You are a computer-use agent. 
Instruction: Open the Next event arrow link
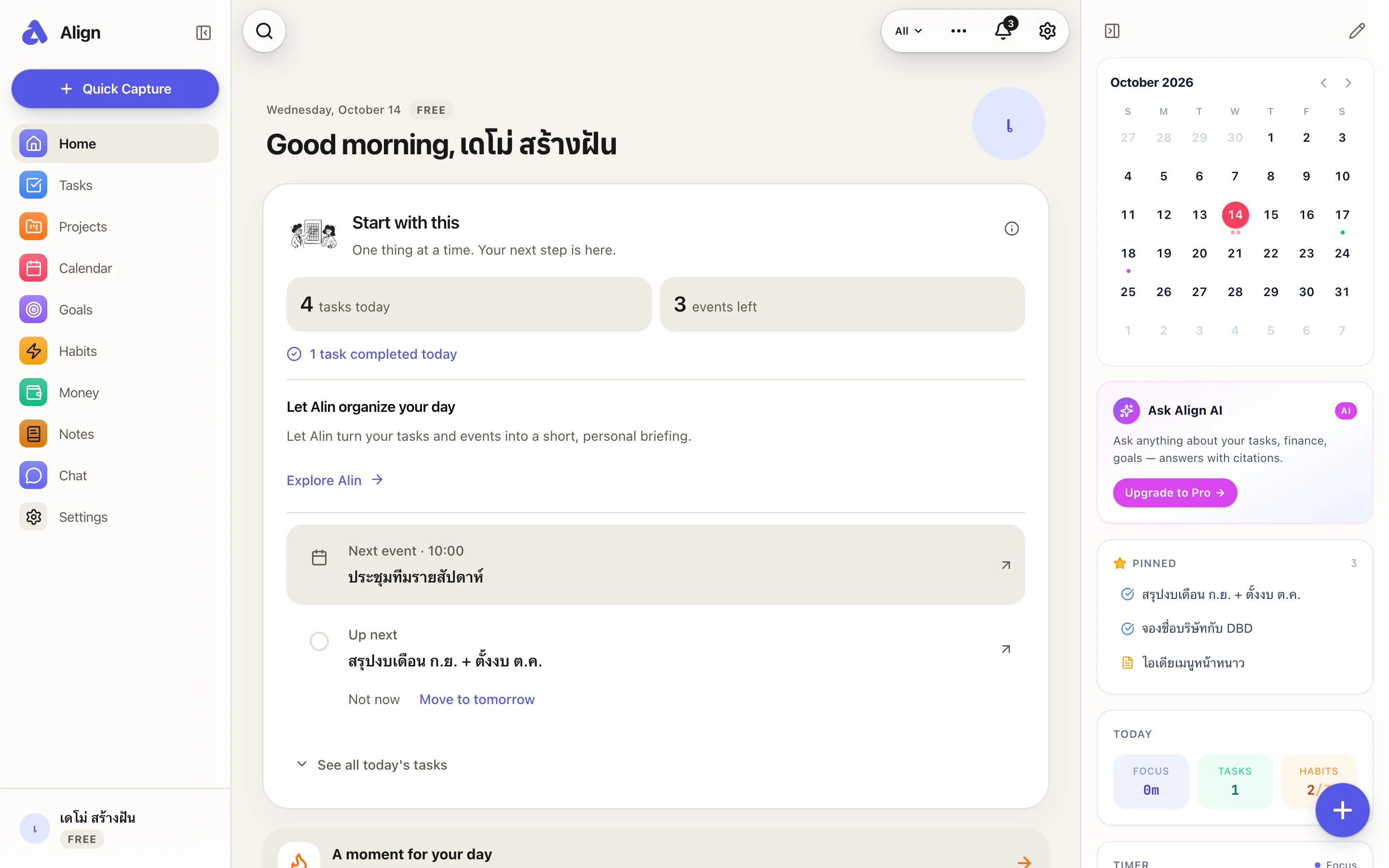click(1006, 565)
